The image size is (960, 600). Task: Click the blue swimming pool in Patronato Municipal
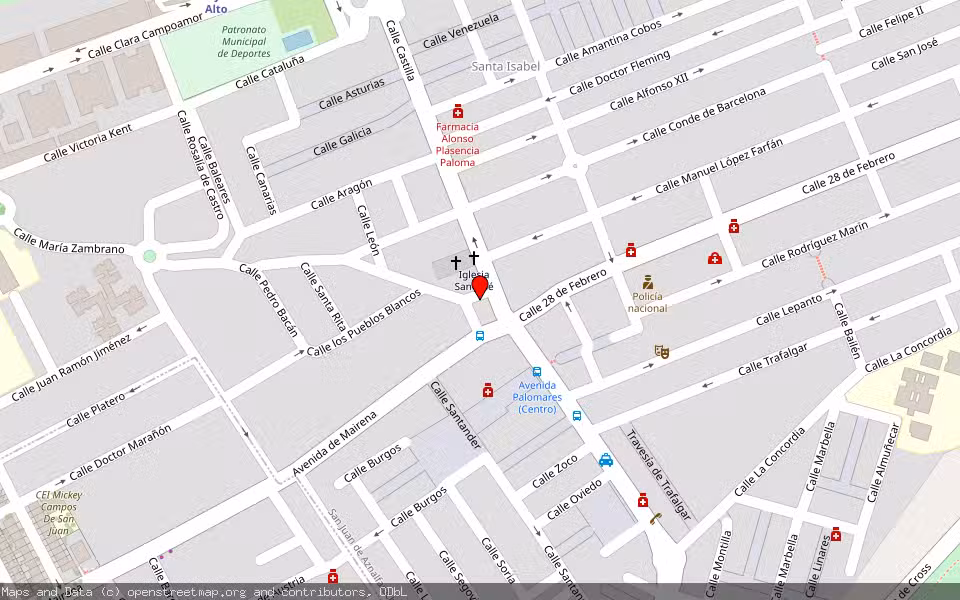point(298,41)
